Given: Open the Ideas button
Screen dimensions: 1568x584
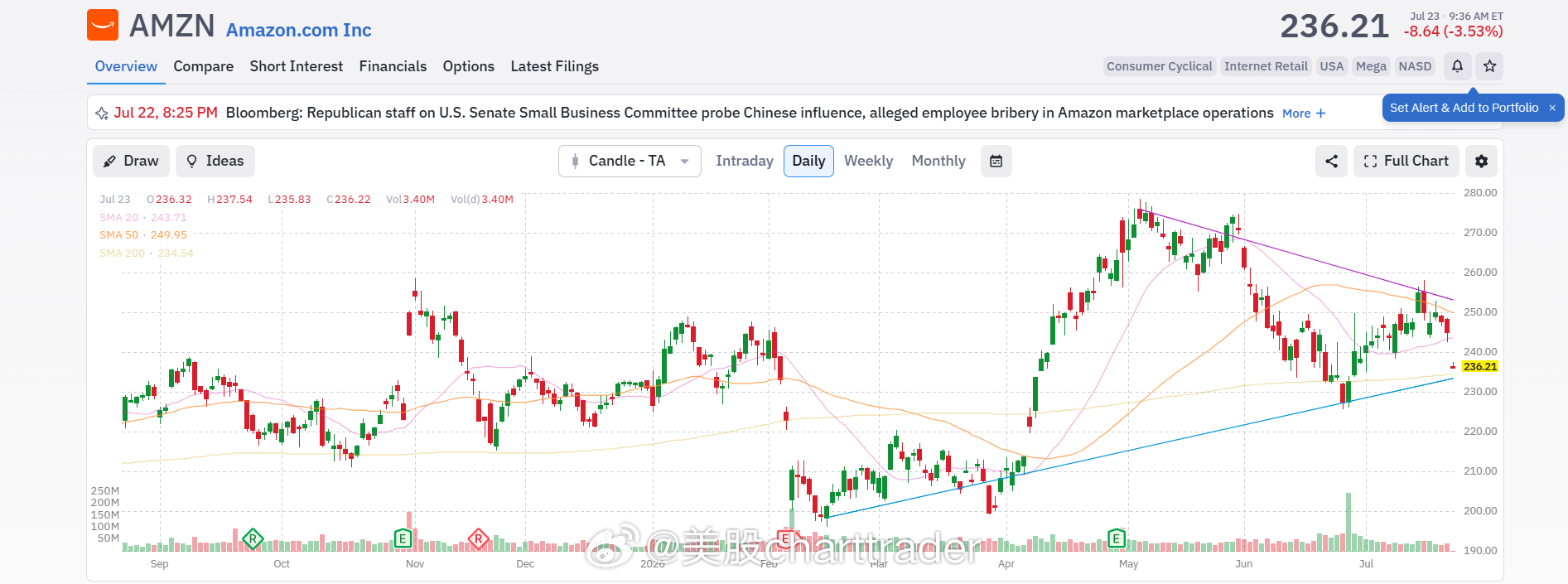Looking at the screenshot, I should tap(215, 161).
